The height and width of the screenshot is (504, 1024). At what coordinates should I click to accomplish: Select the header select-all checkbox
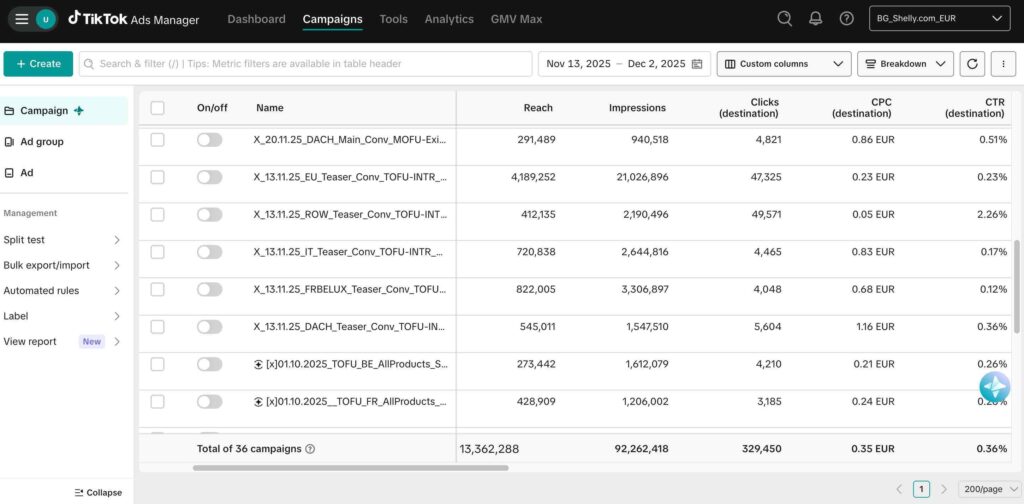tap(157, 108)
